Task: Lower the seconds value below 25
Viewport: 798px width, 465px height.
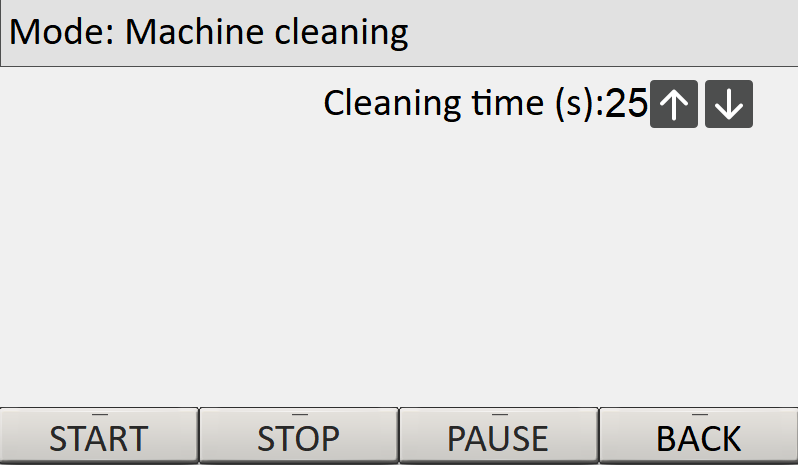Action: 728,105
